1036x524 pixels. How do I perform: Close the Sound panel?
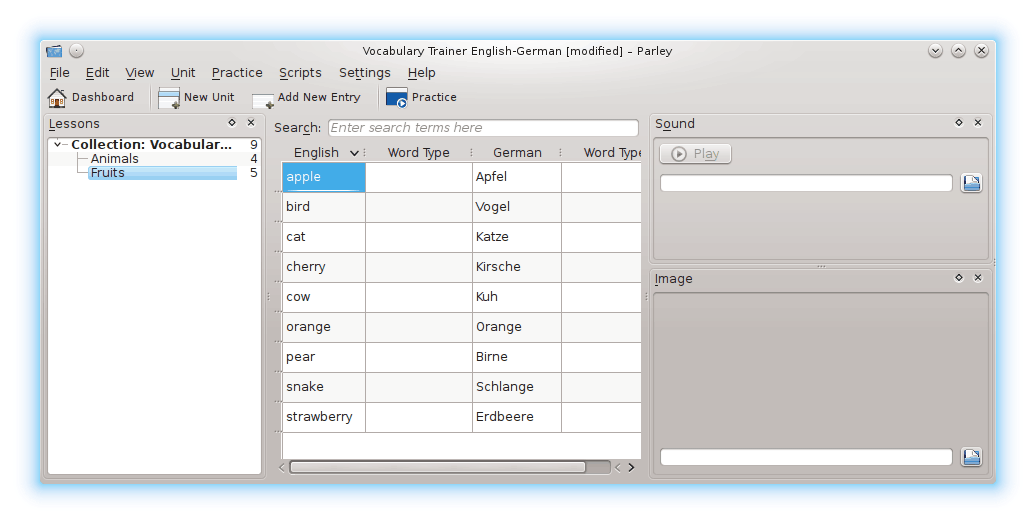tap(978, 123)
